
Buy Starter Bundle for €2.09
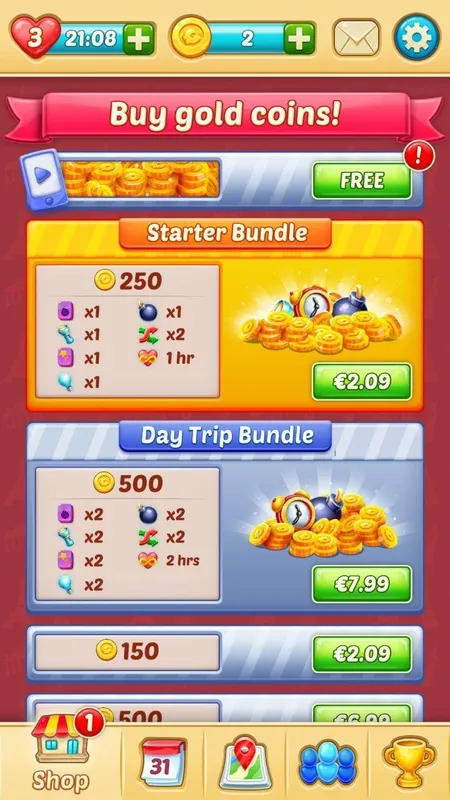tap(362, 382)
